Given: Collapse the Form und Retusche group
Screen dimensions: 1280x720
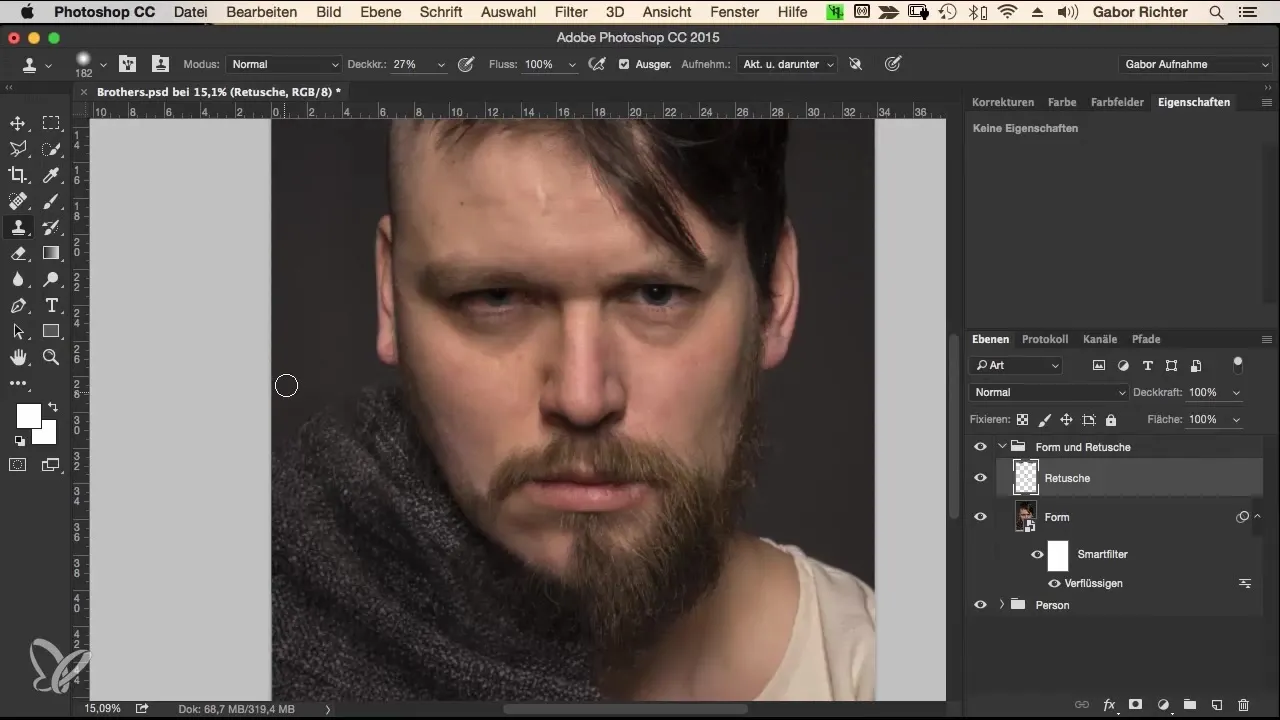Looking at the screenshot, I should coord(1001,447).
